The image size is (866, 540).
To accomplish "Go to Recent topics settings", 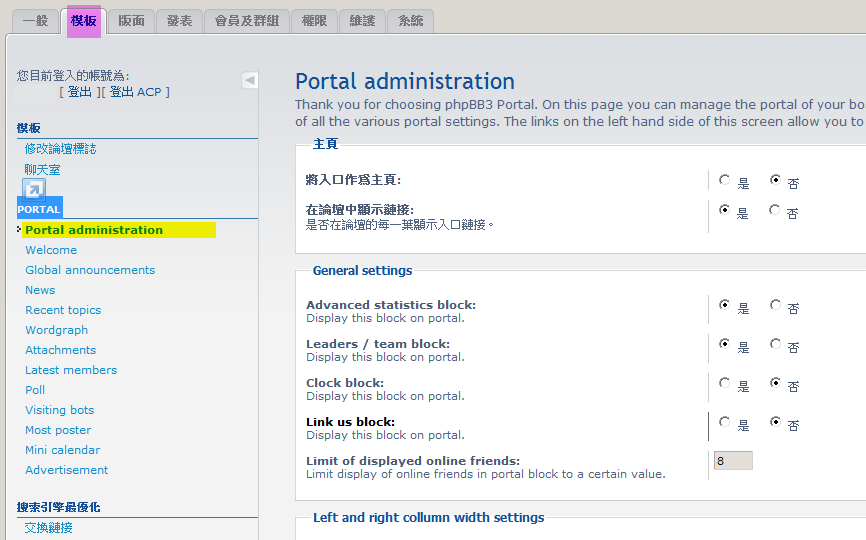I will [x=63, y=310].
